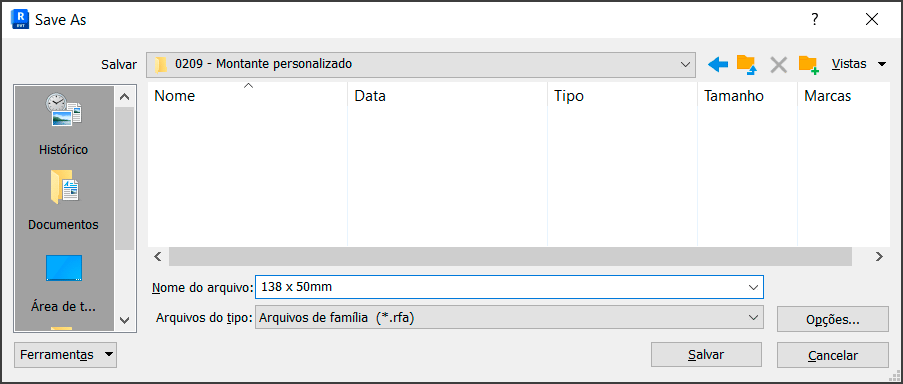Open the Vistas views dropdown

(x=859, y=64)
